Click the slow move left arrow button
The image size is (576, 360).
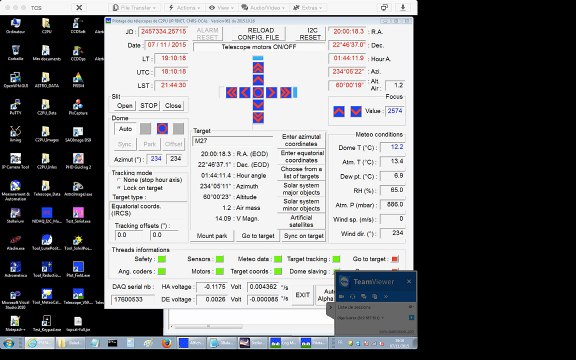click(x=245, y=93)
